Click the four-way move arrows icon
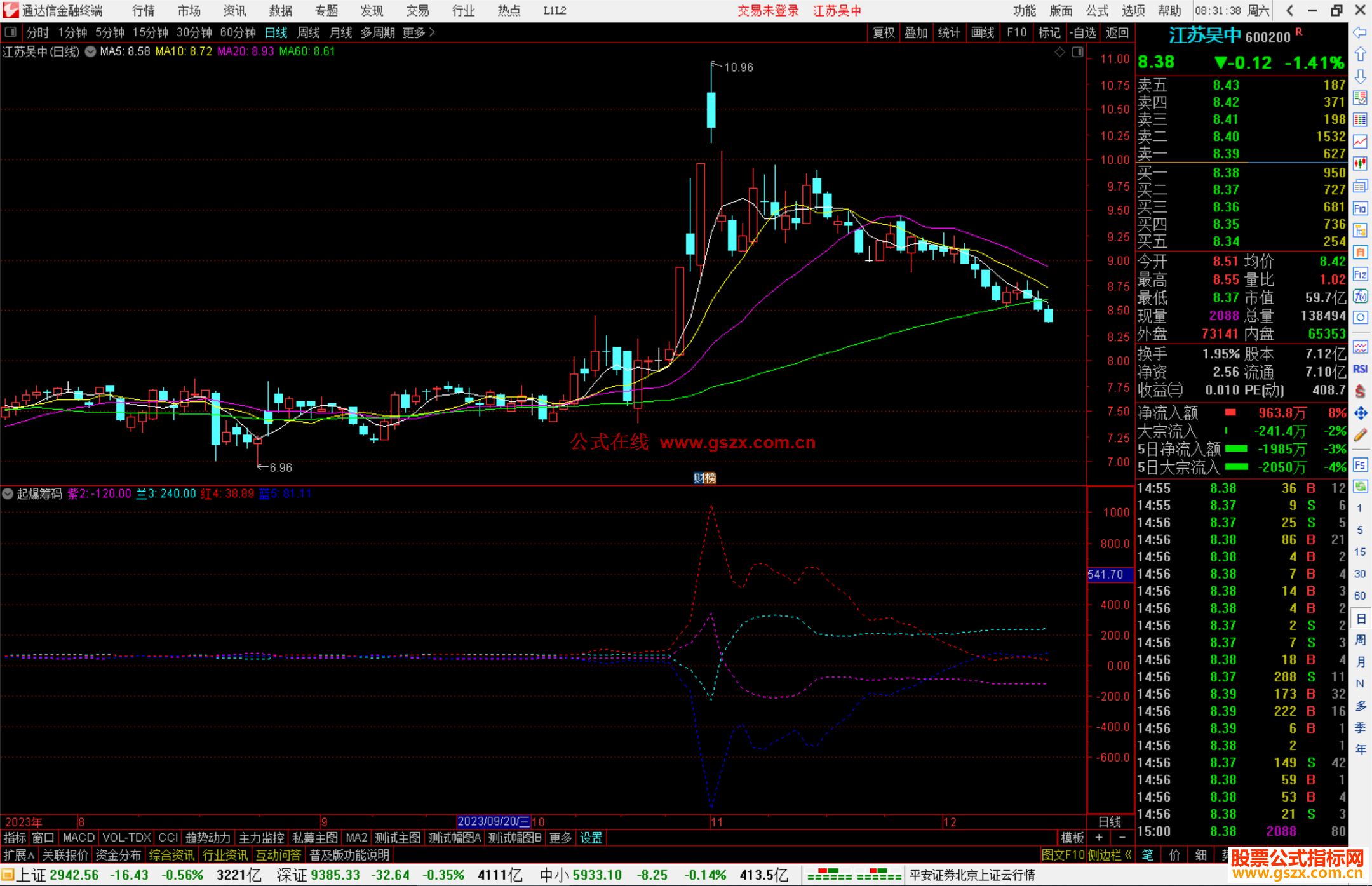 [x=1360, y=413]
